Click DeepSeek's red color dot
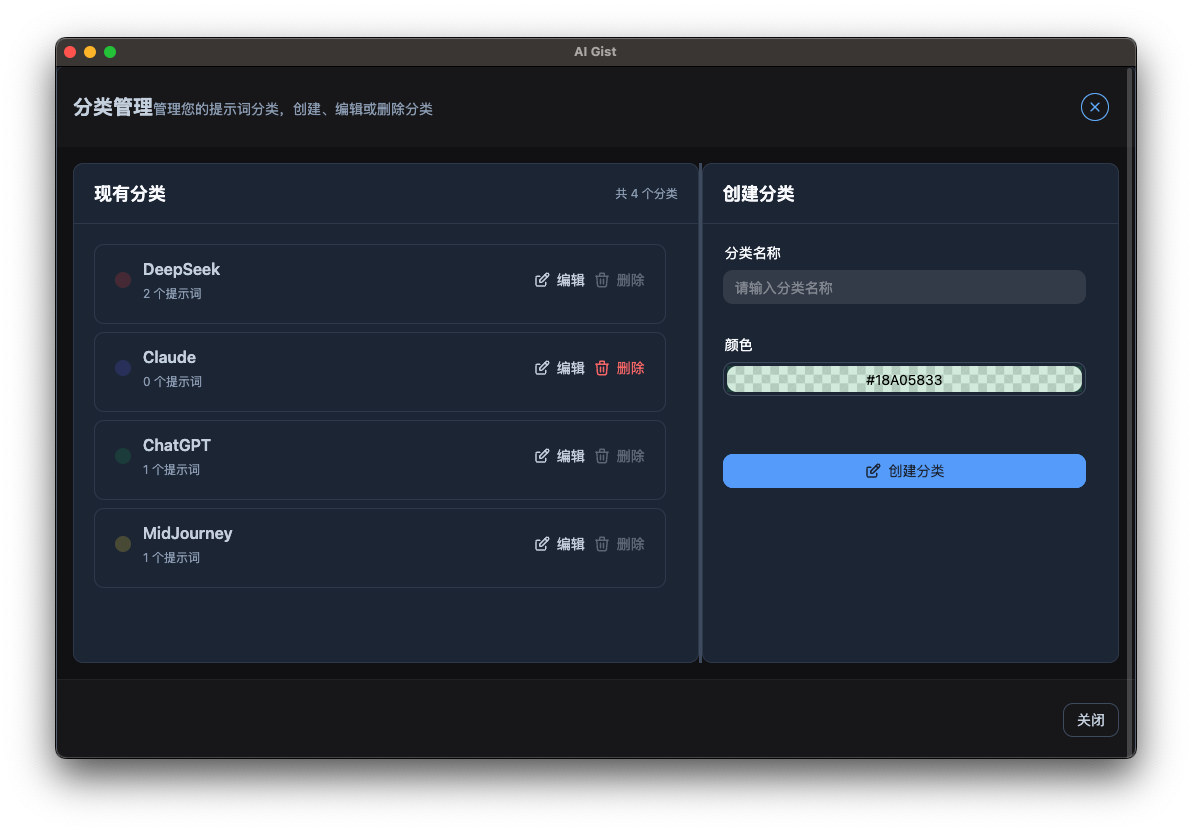The image size is (1192, 832). coord(122,280)
